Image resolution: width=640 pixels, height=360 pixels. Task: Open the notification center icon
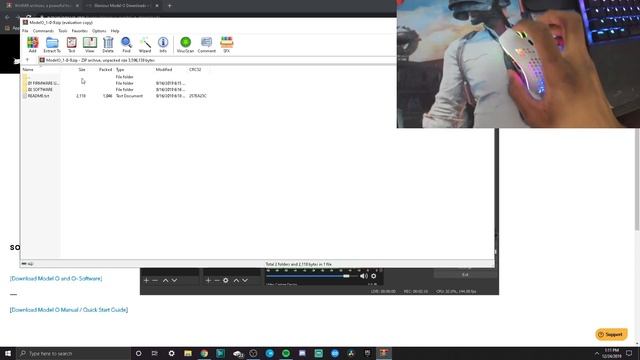629,353
